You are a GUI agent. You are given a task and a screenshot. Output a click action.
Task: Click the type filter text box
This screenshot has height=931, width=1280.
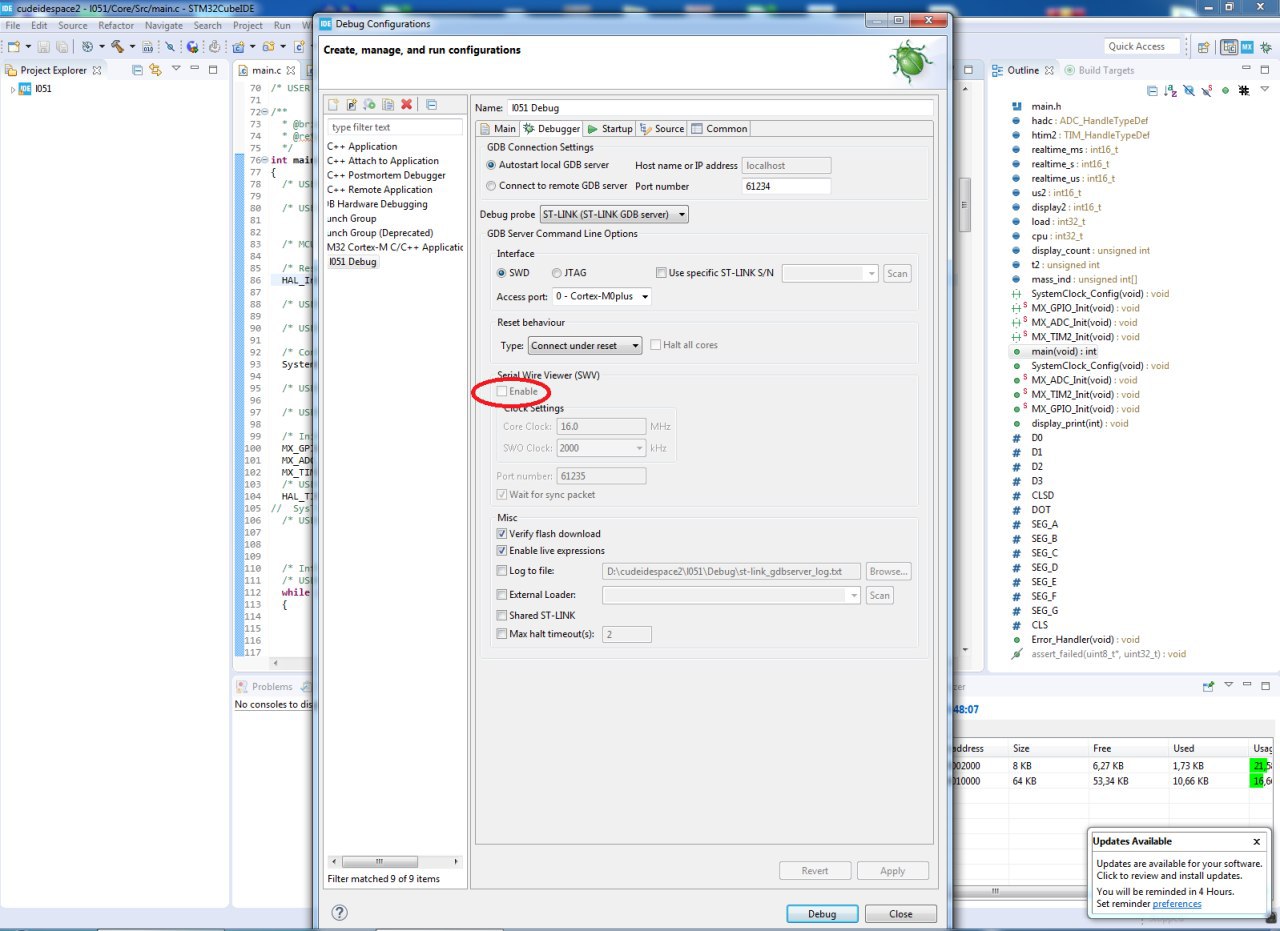coord(395,127)
